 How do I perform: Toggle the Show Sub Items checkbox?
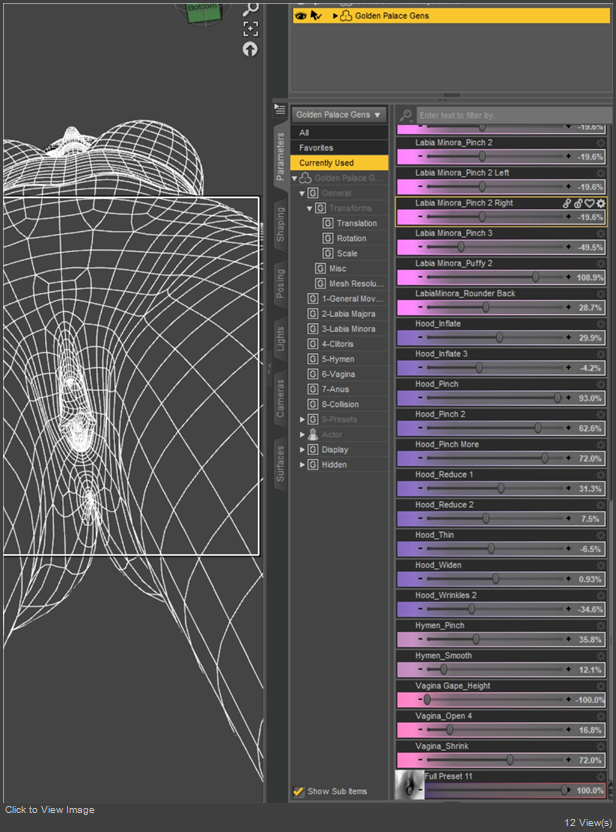tap(298, 791)
